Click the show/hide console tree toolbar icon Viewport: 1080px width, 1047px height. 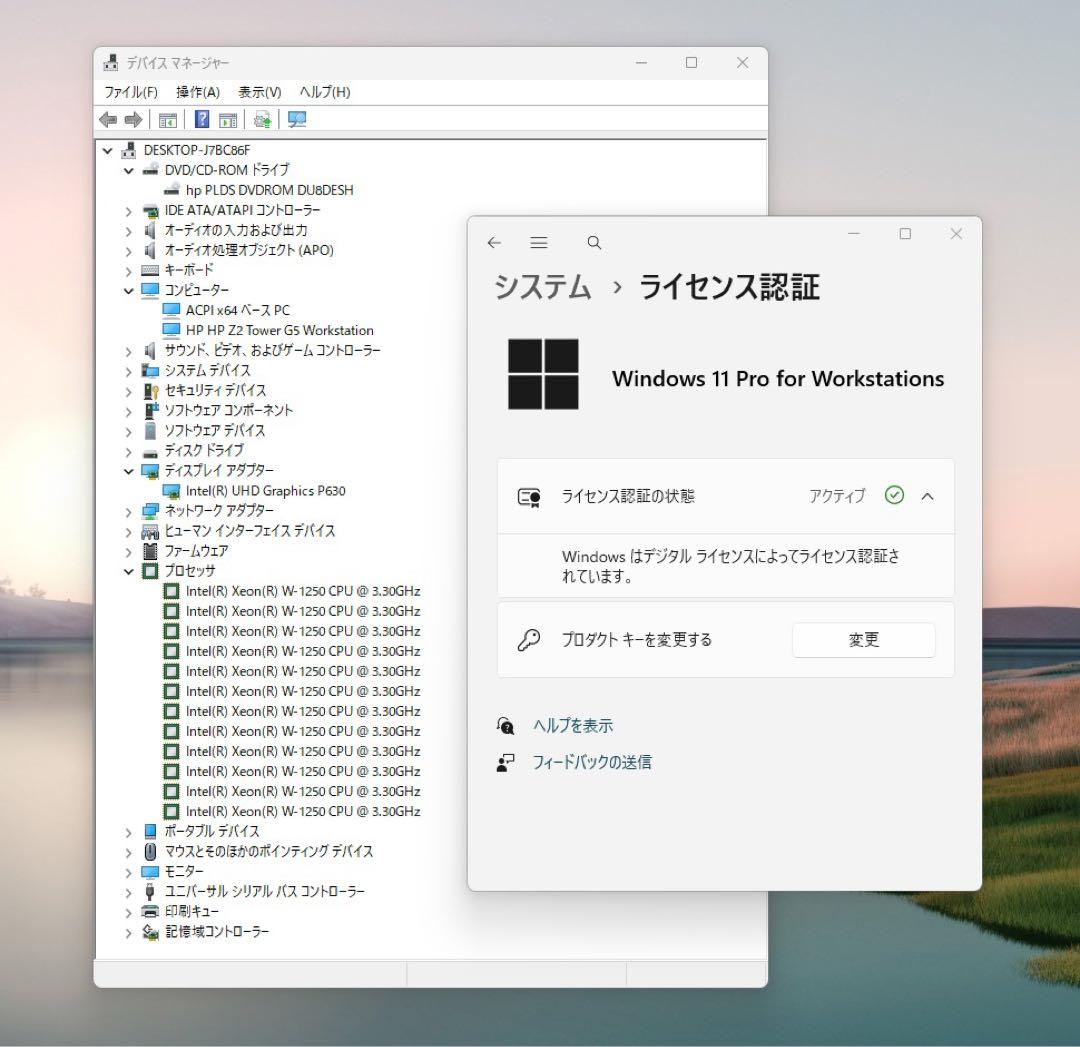pyautogui.click(x=167, y=120)
